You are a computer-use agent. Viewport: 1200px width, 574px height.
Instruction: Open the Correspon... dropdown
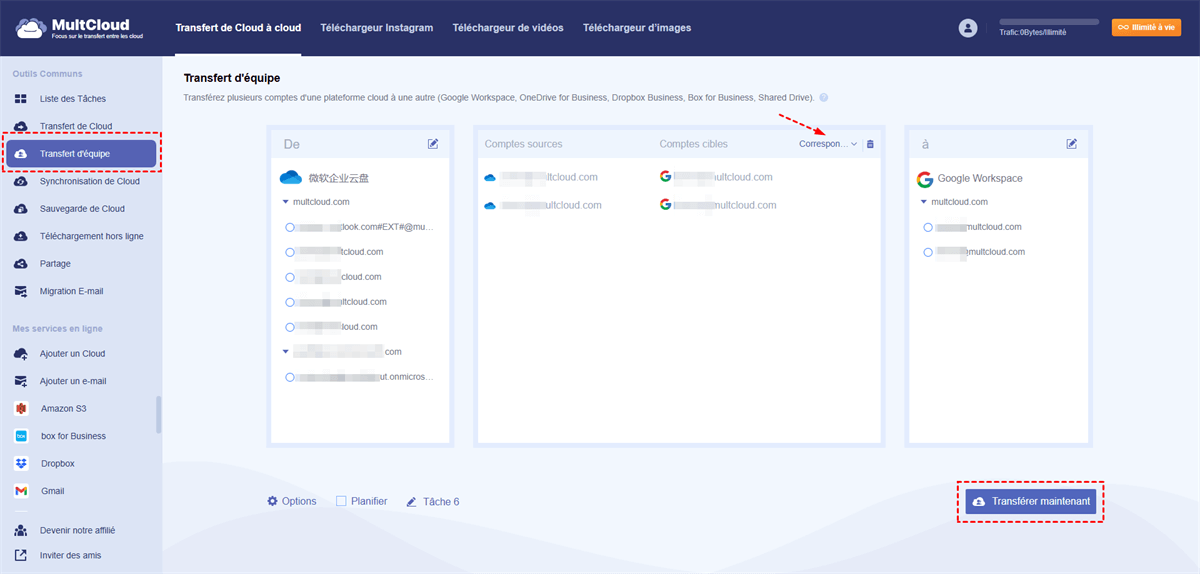tap(828, 144)
